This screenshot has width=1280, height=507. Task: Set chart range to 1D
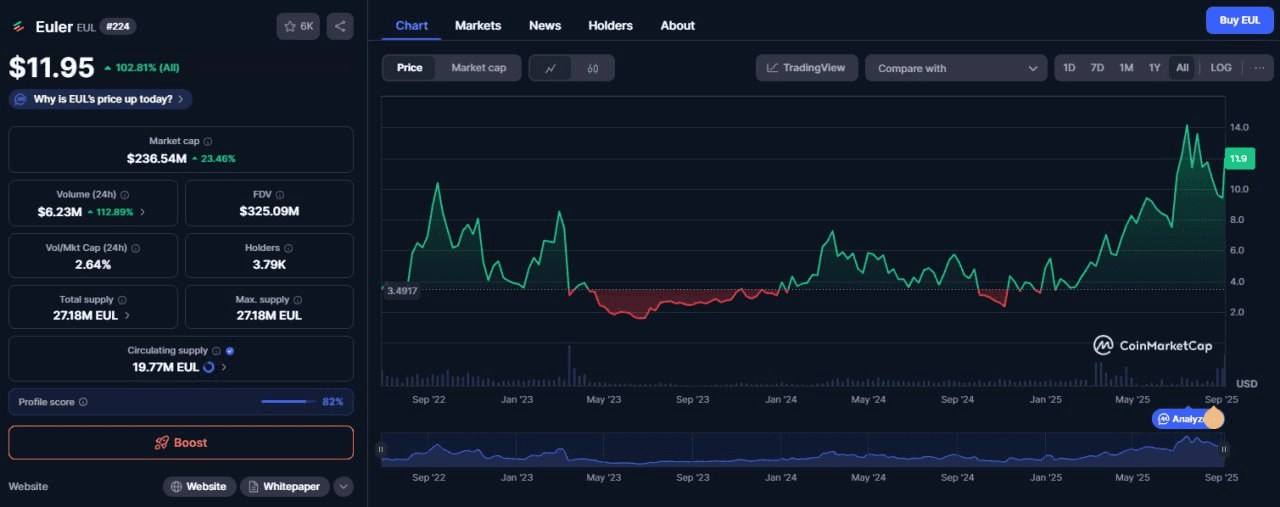(x=1069, y=68)
